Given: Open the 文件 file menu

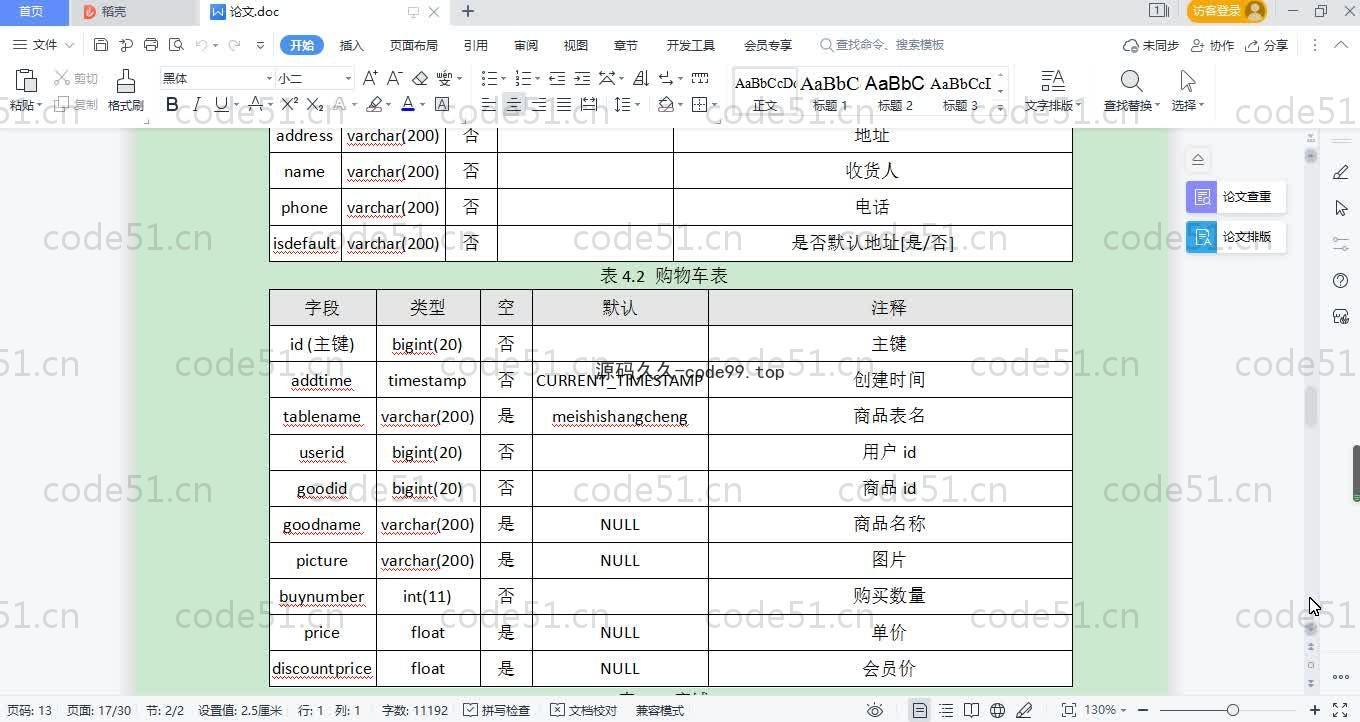Looking at the screenshot, I should coord(44,45).
